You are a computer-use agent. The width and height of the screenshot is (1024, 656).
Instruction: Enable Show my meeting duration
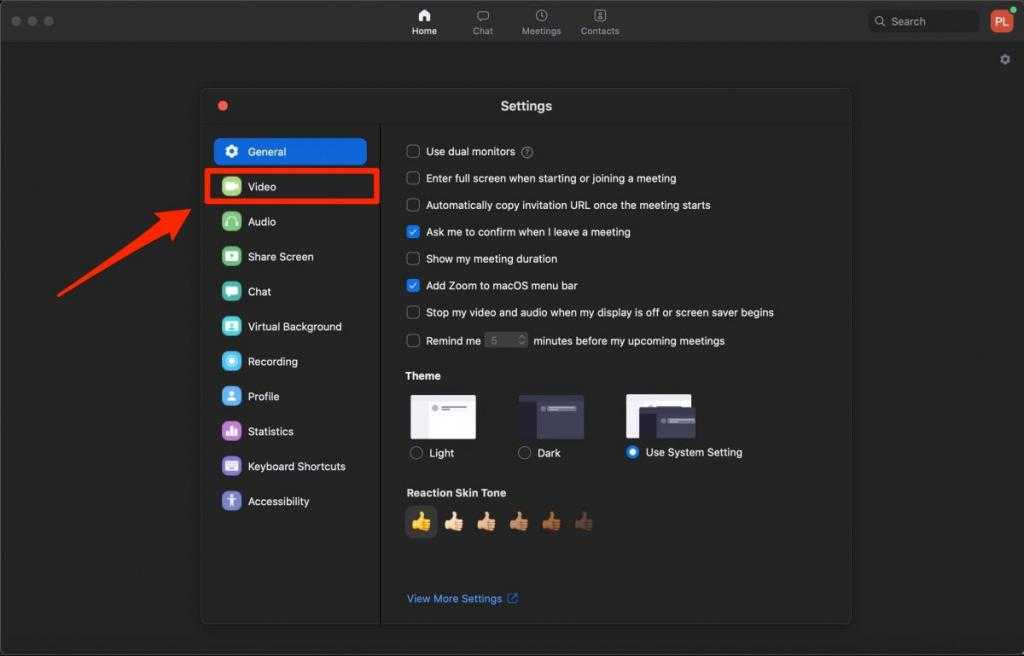(x=413, y=259)
